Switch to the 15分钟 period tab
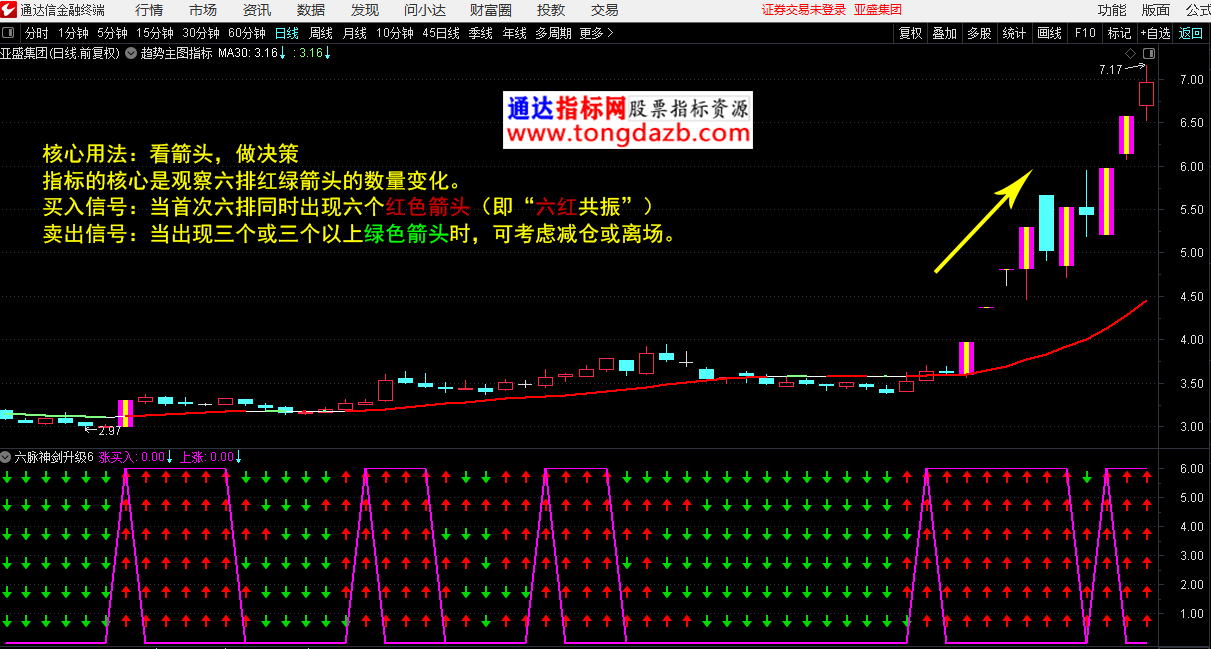 tap(155, 33)
